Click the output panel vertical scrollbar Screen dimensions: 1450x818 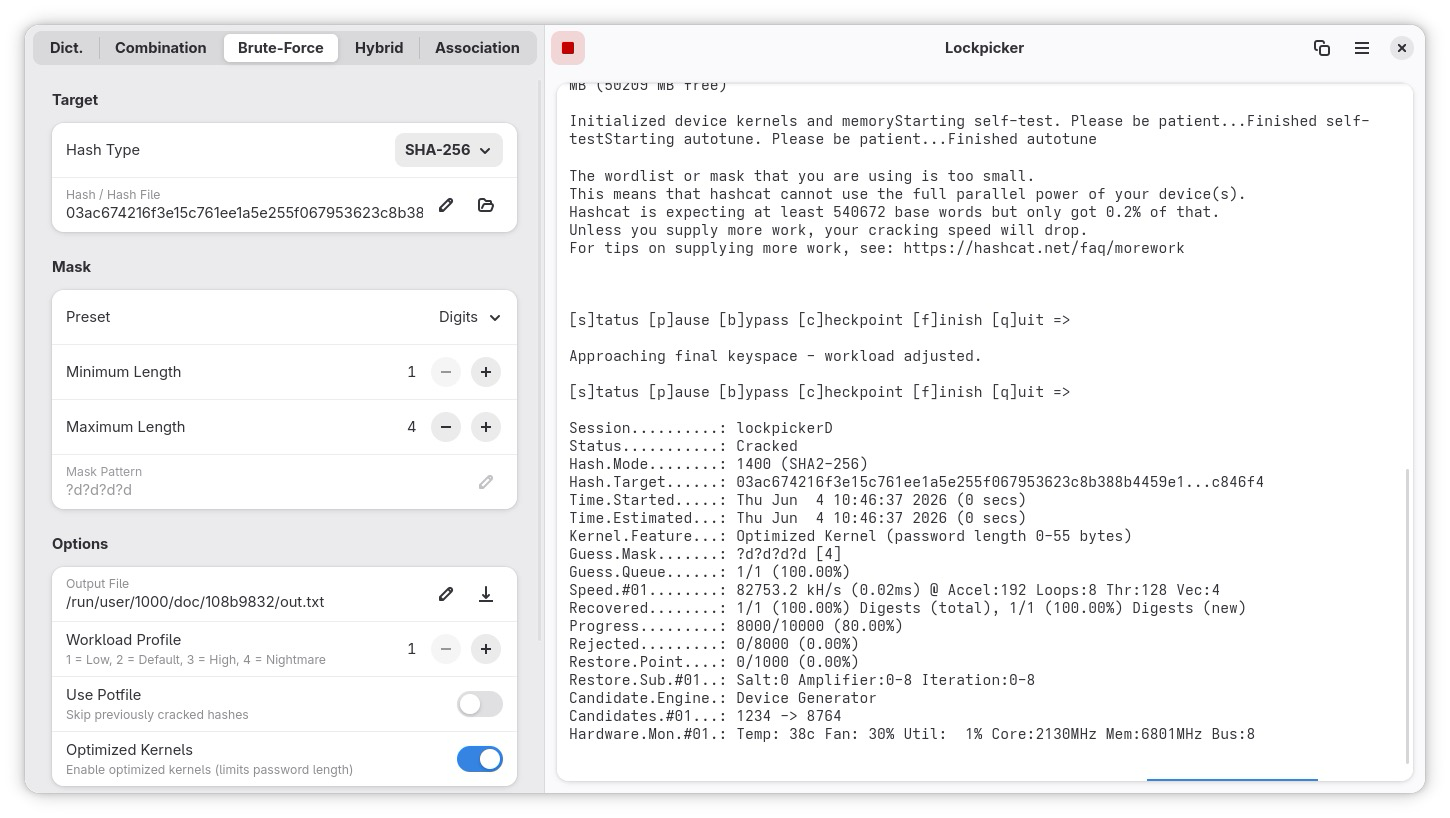click(x=1407, y=615)
